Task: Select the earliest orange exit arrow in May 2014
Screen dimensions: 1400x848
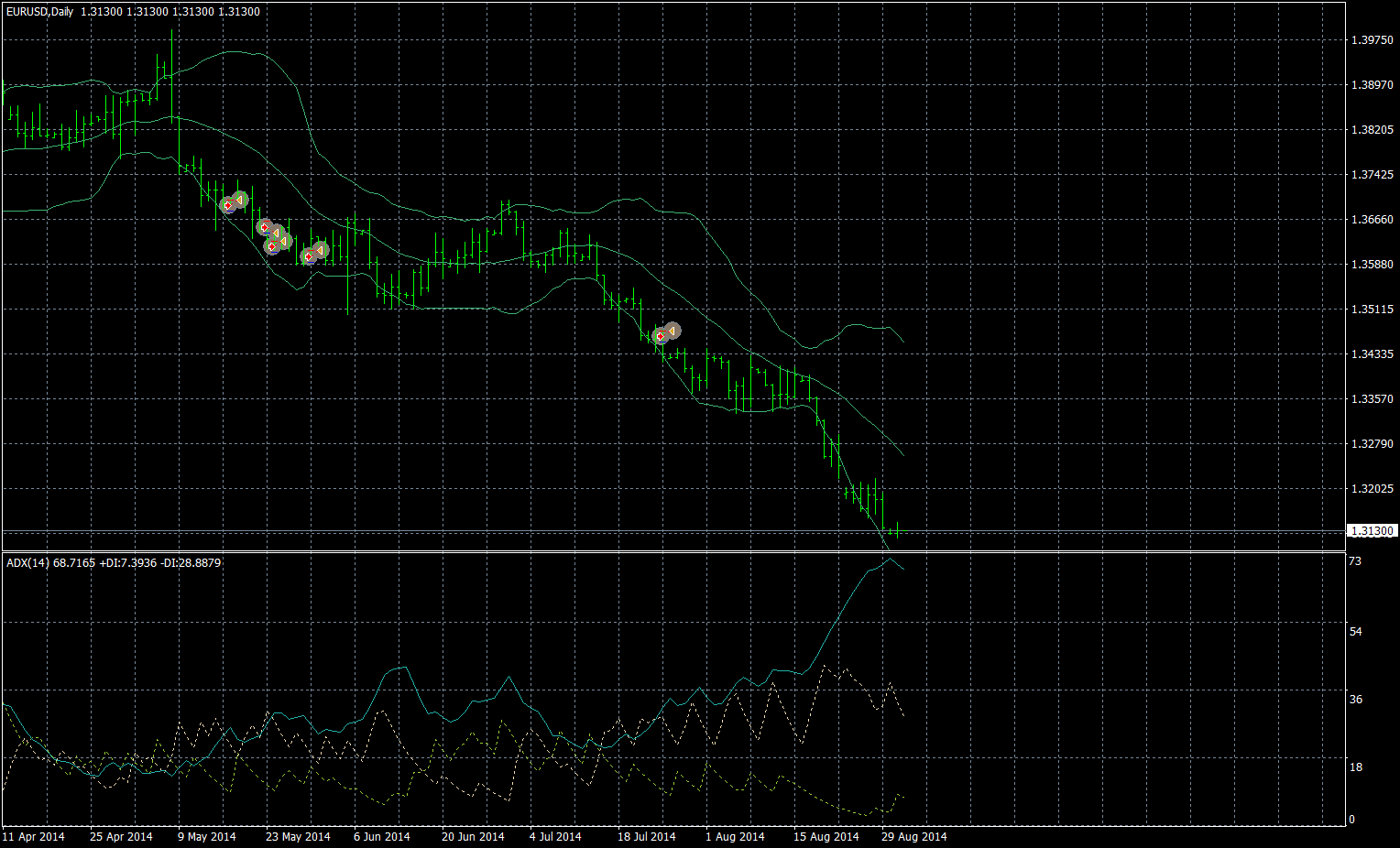Action: (240, 199)
